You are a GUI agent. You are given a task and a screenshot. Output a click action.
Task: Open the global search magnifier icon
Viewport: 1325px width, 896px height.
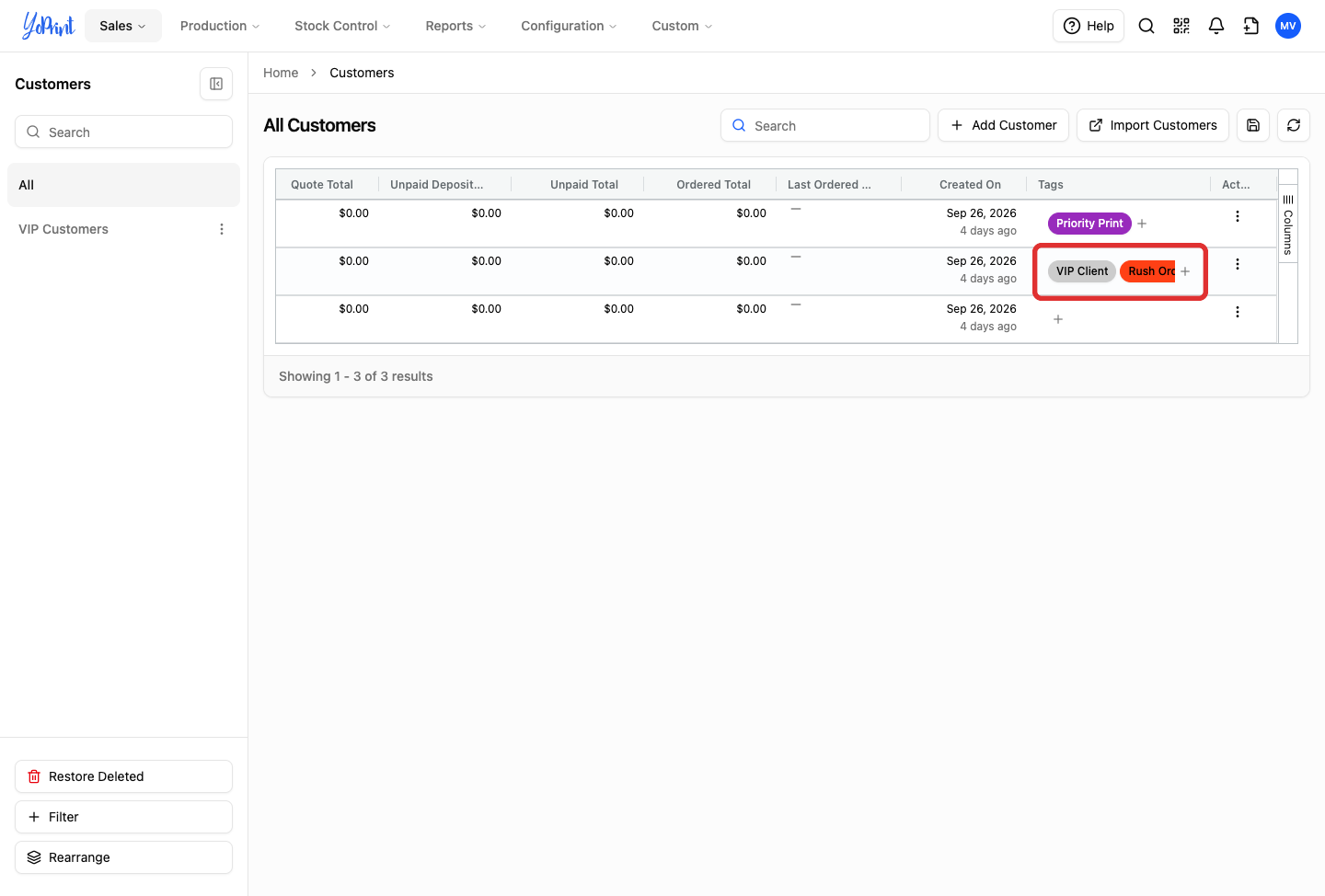(x=1146, y=26)
